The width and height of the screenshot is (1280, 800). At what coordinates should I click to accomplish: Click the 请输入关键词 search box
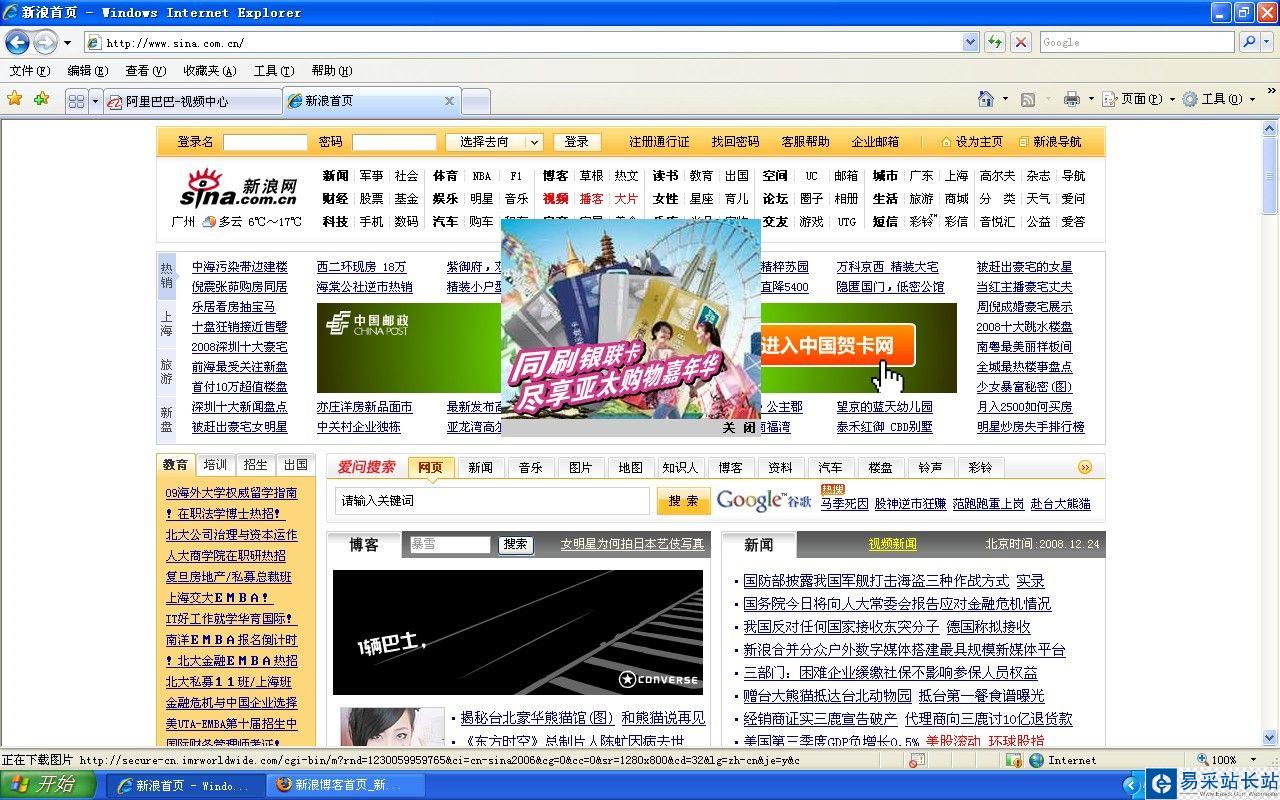tap(492, 501)
